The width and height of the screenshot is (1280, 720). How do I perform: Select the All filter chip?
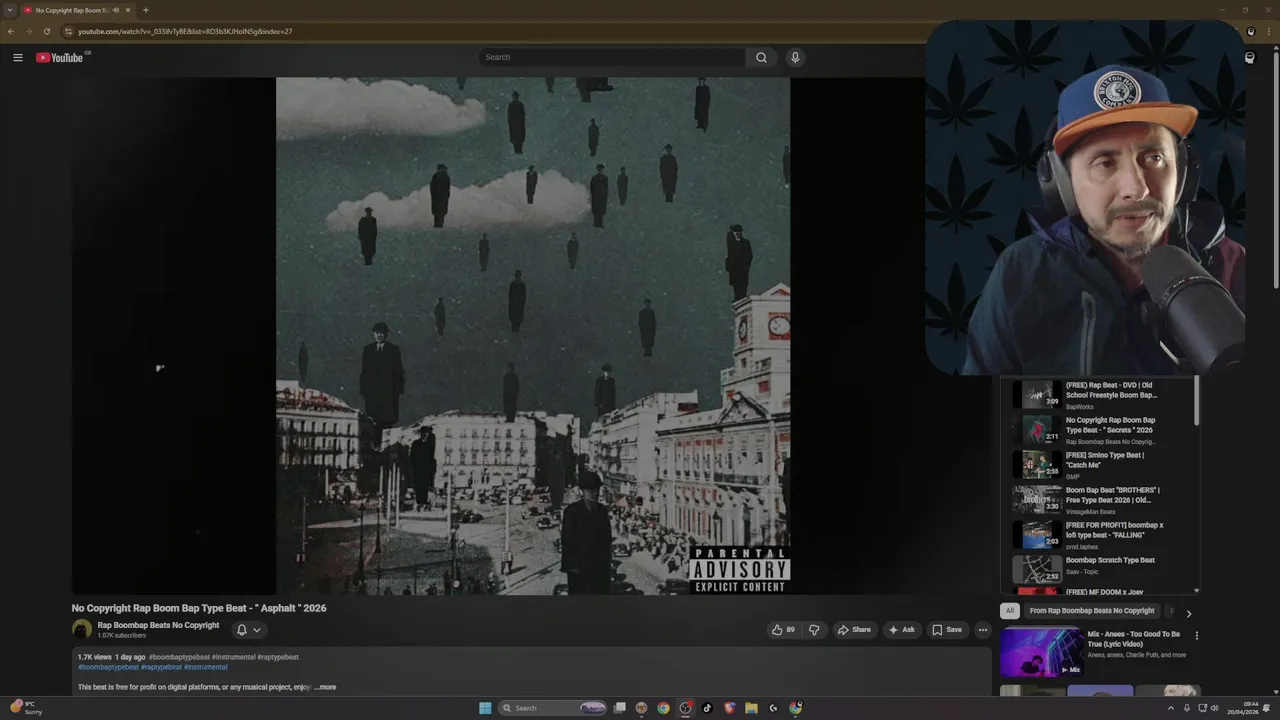(1010, 611)
